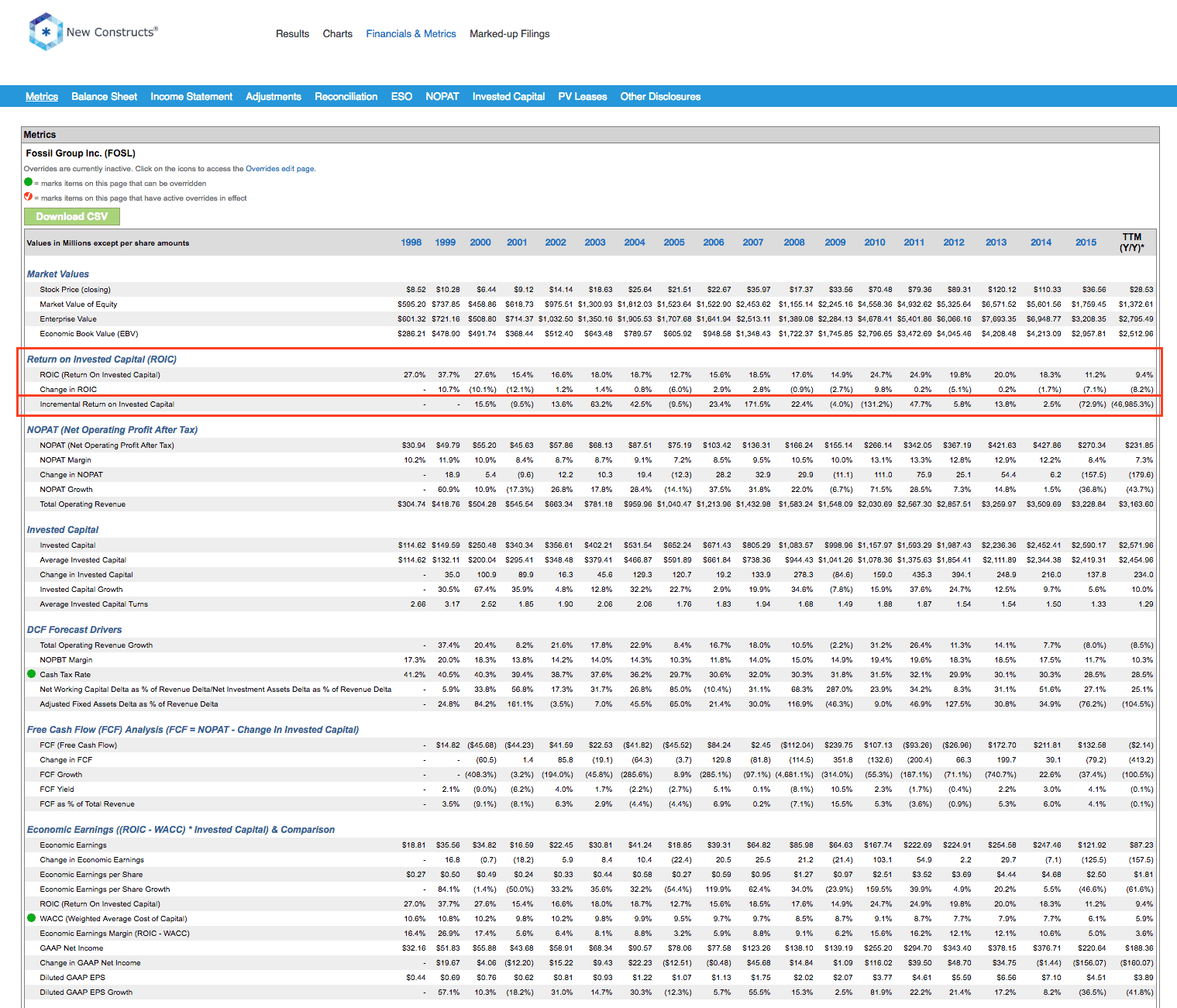Click the Stock Price (closing) row label
This screenshot has height=1008, width=1177.
[75, 290]
